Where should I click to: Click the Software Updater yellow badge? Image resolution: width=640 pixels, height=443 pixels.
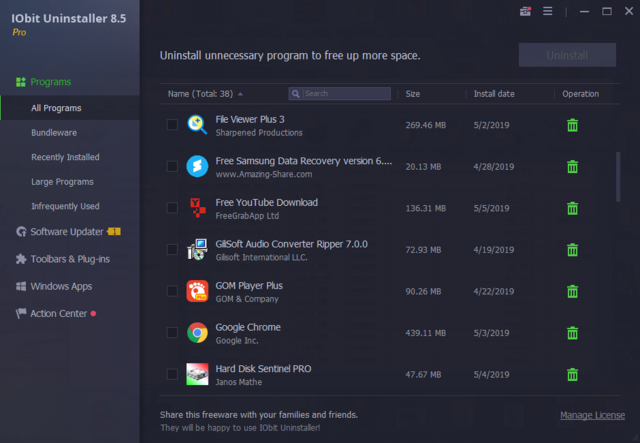(114, 232)
